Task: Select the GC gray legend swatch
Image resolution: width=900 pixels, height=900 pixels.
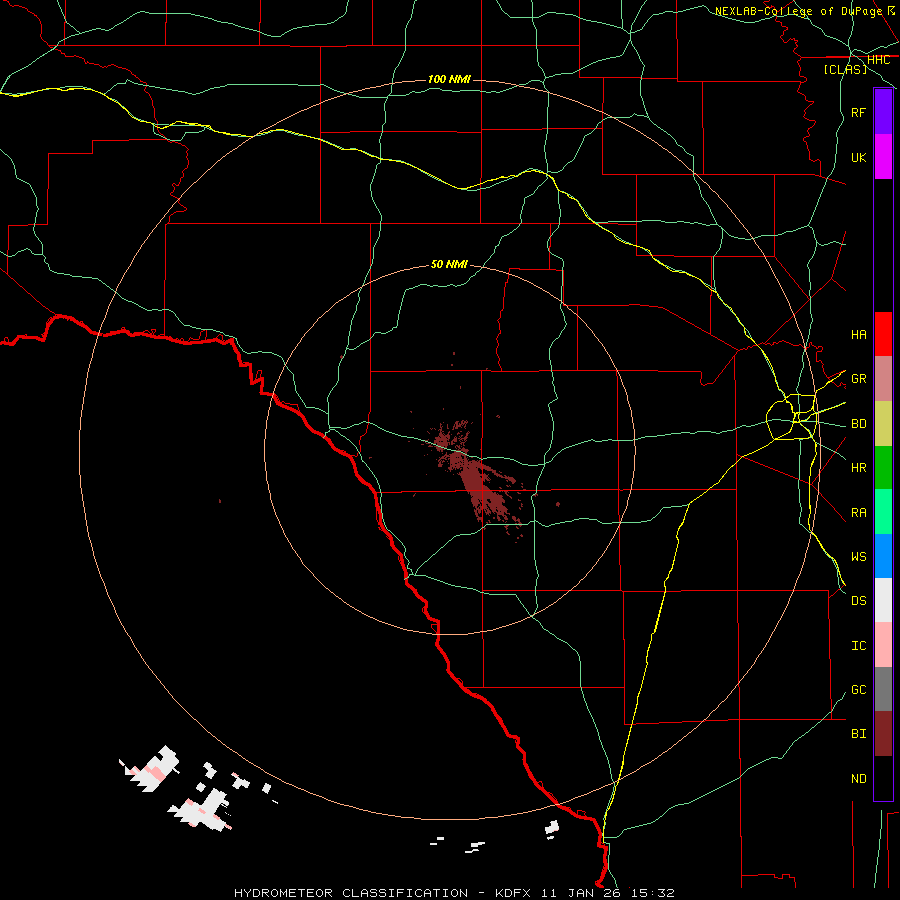Action: [883, 689]
